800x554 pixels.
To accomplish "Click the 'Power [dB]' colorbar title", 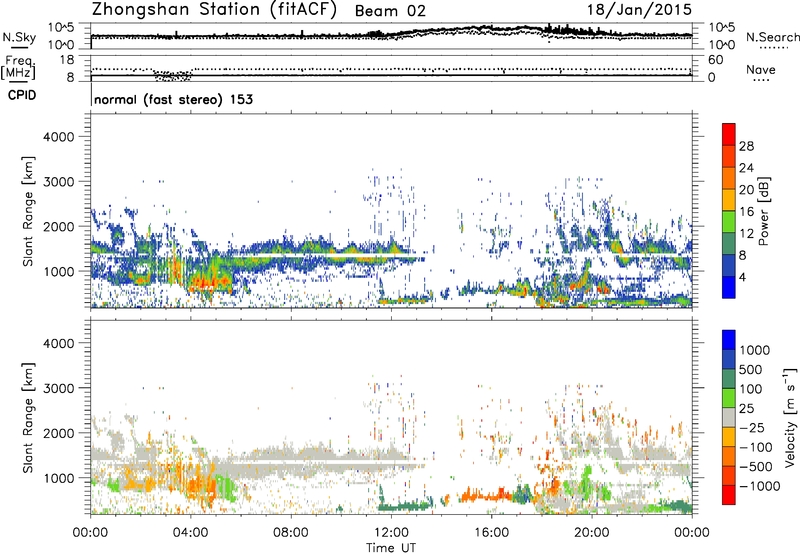I will coord(764,211).
